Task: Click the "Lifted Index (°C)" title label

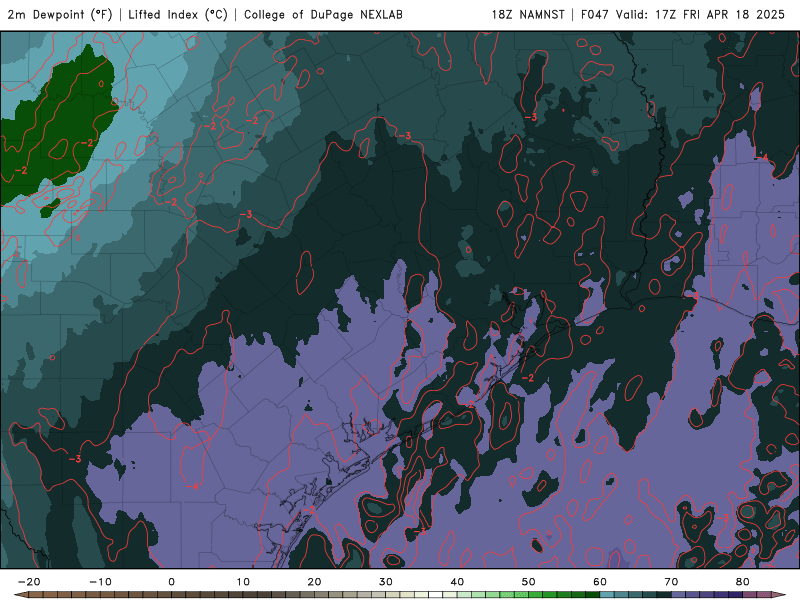Action: click(x=178, y=15)
